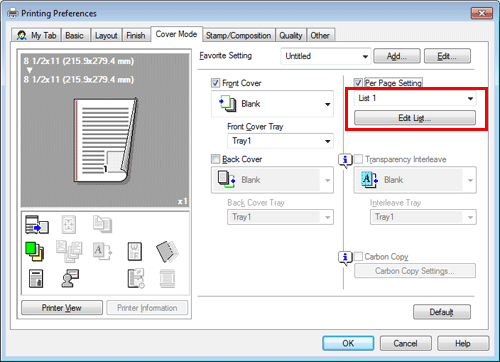This screenshot has height=362, width=500.
Task: Click the paper tray output icon
Action: [37, 225]
